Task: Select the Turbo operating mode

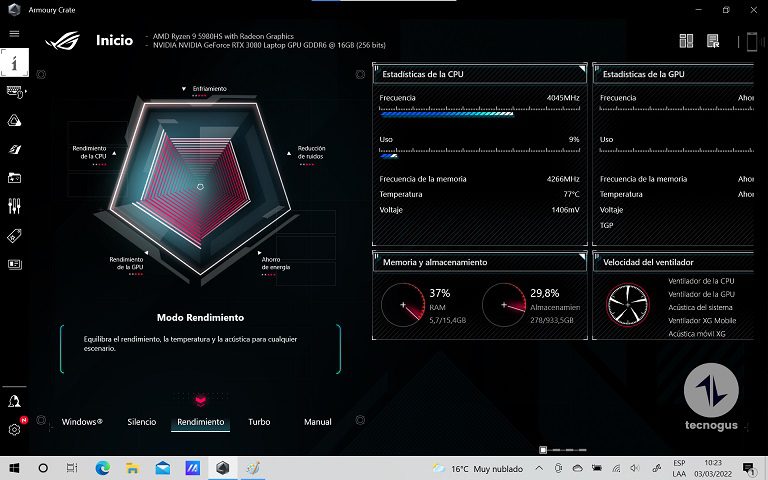Action: pos(259,422)
